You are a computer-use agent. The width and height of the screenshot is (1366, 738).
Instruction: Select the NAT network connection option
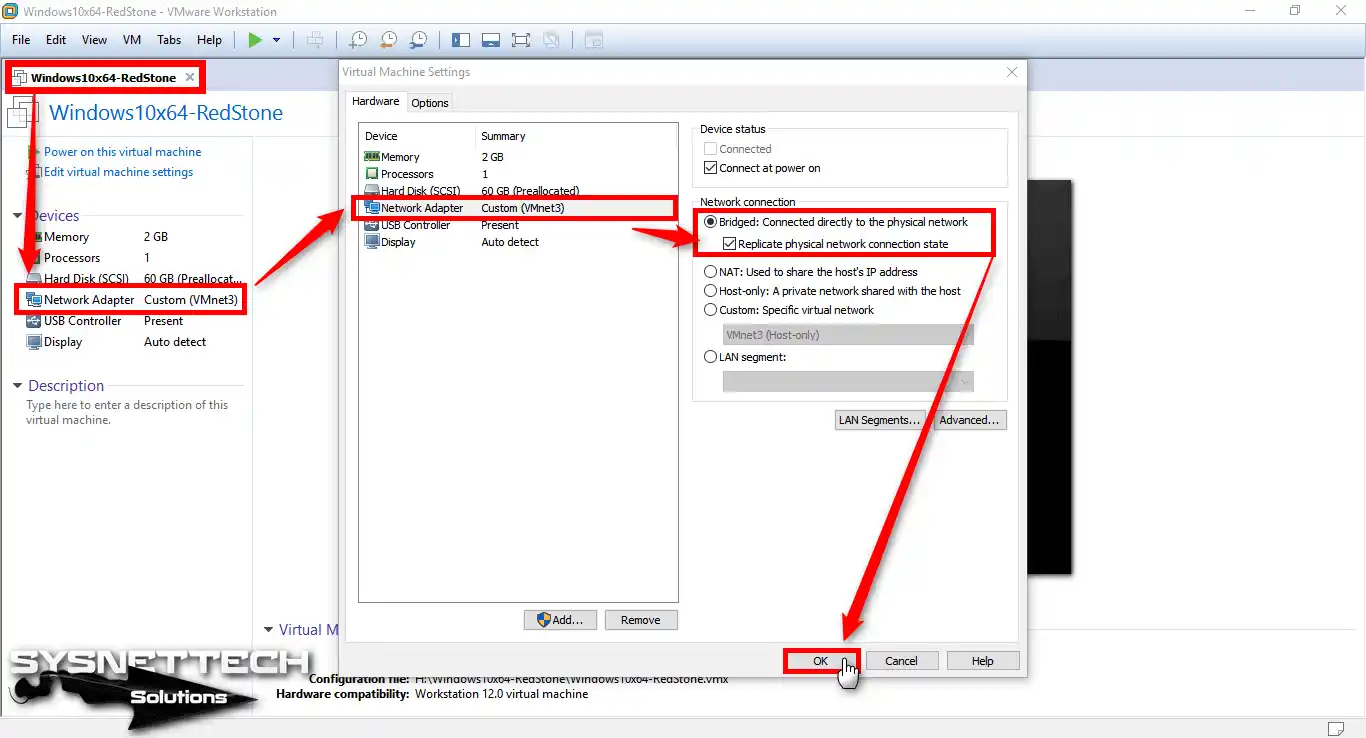pyautogui.click(x=711, y=272)
